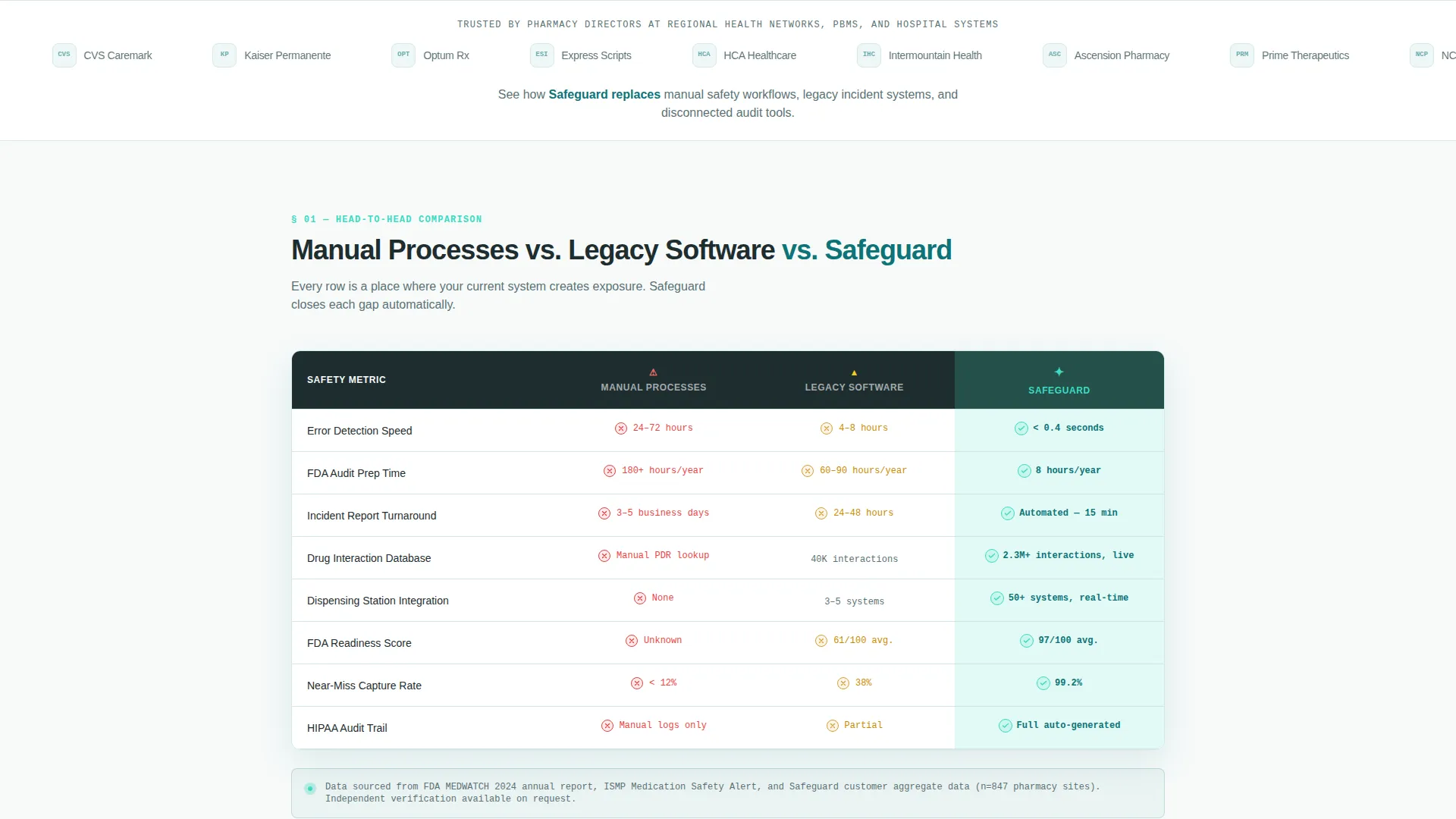
Task: Click orange X icon beside 4–8 hours
Action: [827, 428]
